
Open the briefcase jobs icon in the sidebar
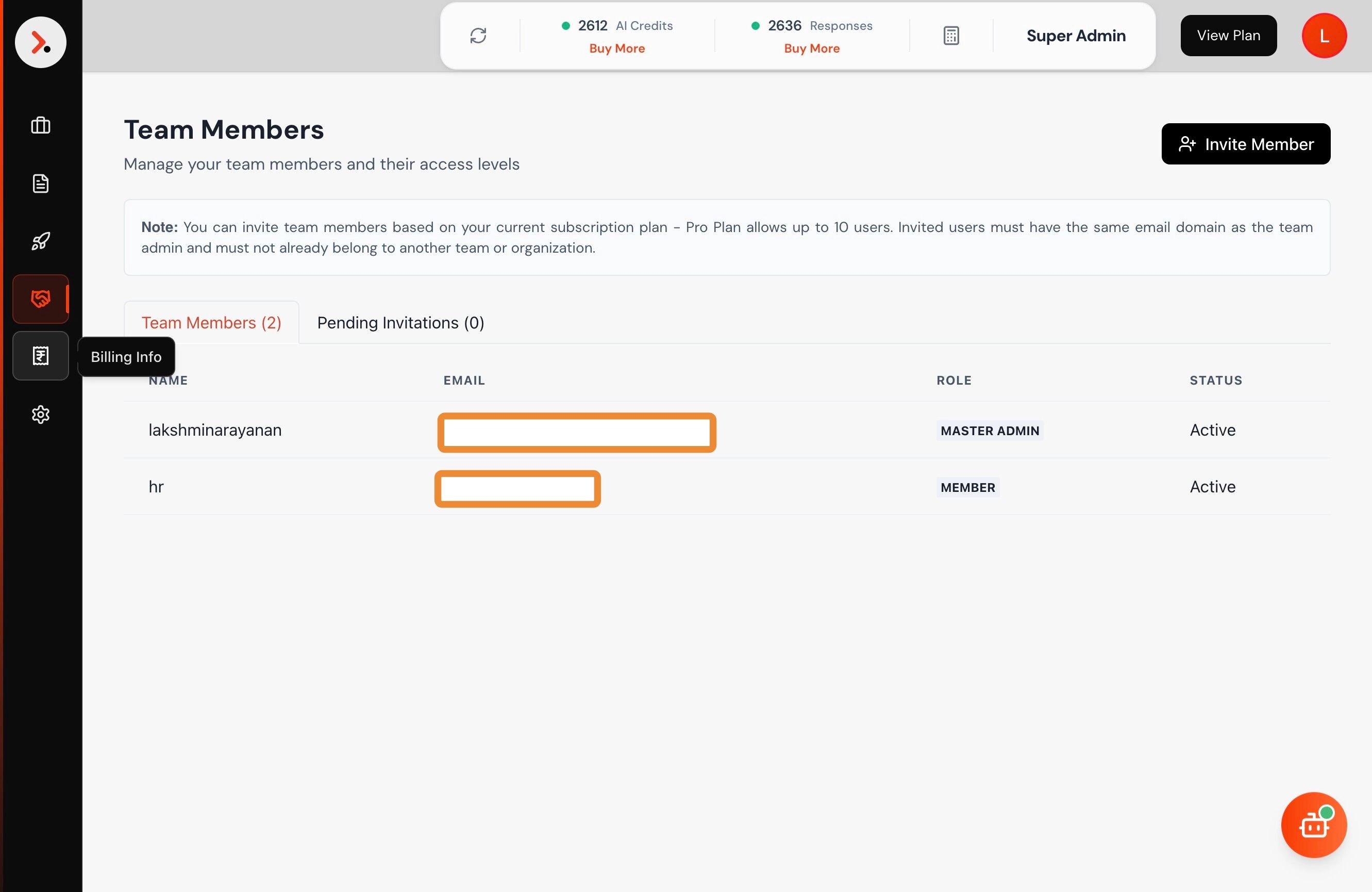pyautogui.click(x=40, y=125)
